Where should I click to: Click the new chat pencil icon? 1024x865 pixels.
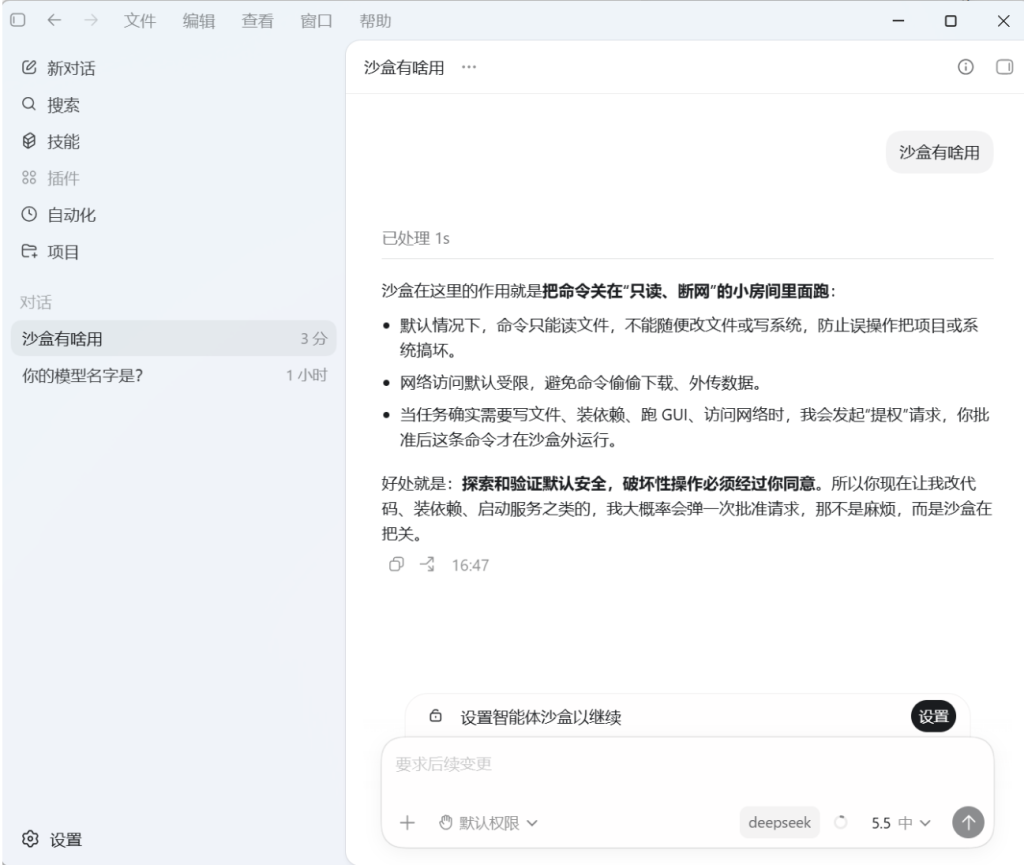pyautogui.click(x=29, y=67)
